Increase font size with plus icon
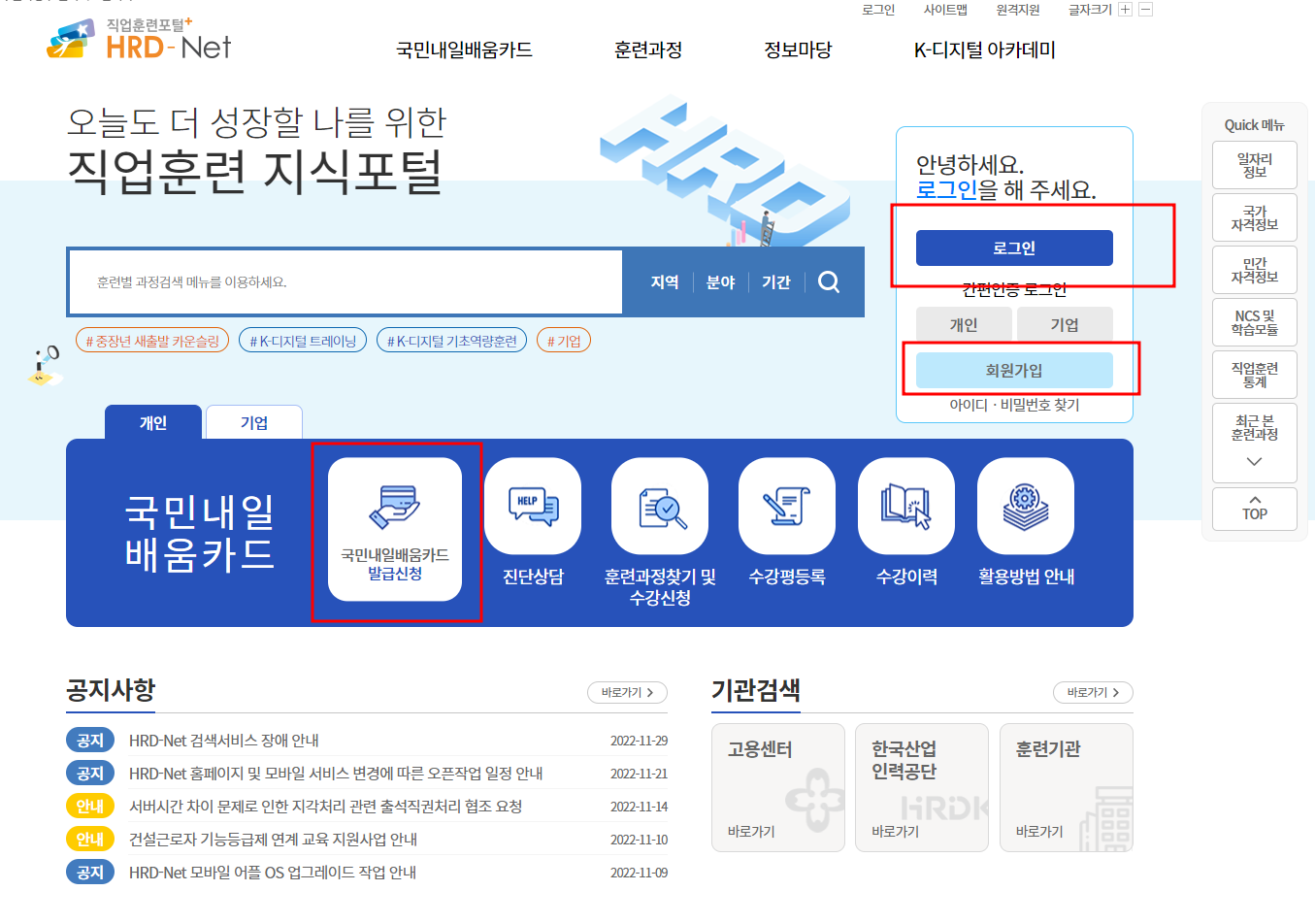Screen dimensions: 1315x924 [x=1125, y=10]
